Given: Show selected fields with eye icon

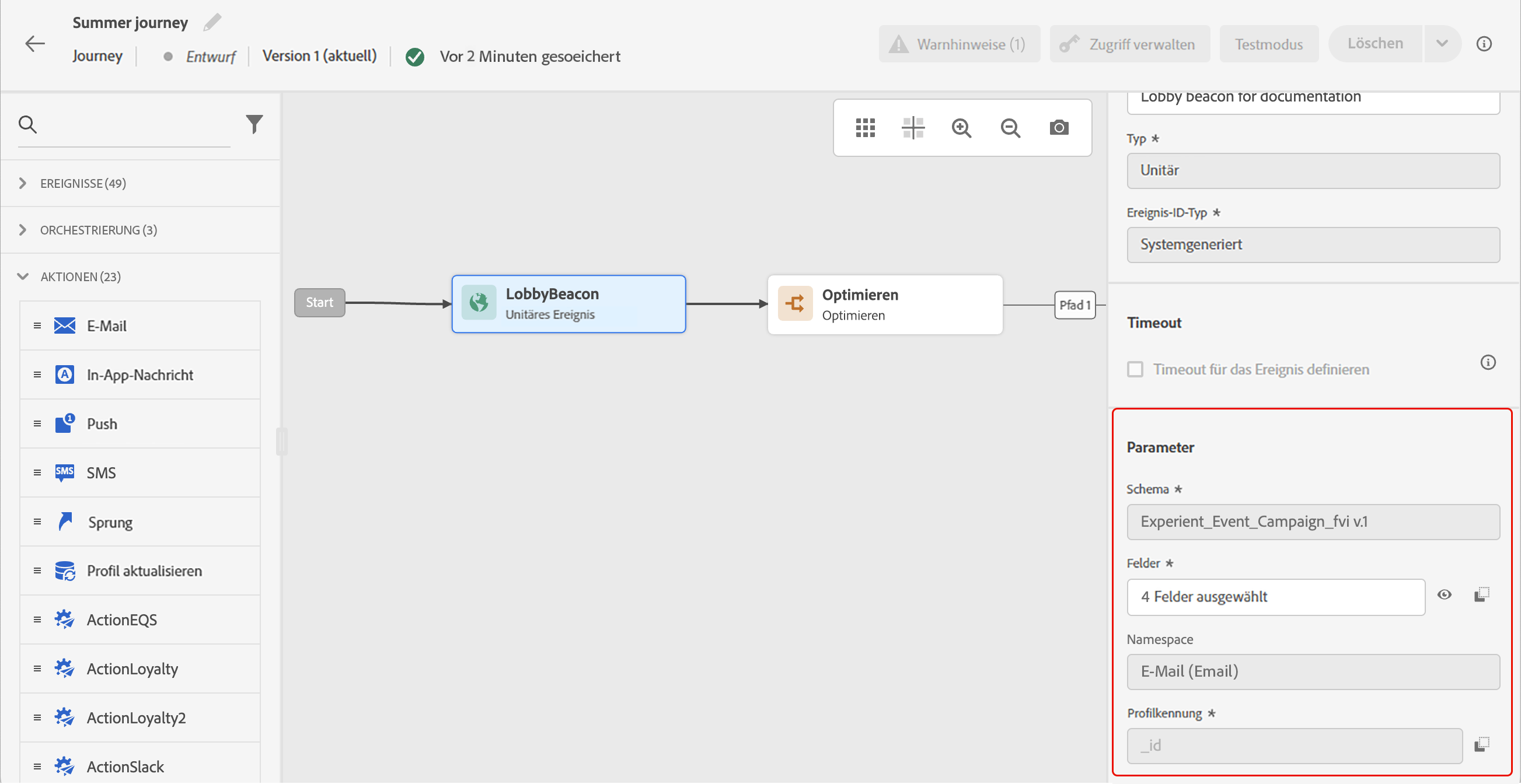Looking at the screenshot, I should pos(1444,595).
